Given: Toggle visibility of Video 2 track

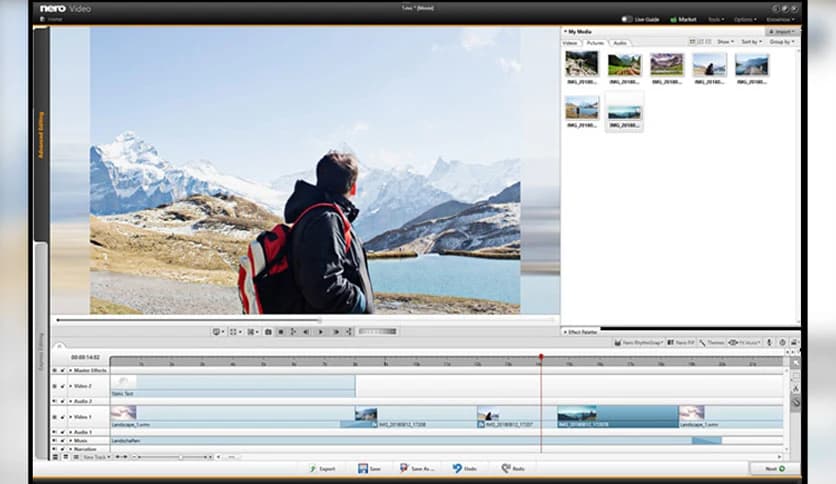Looking at the screenshot, I should [x=54, y=386].
